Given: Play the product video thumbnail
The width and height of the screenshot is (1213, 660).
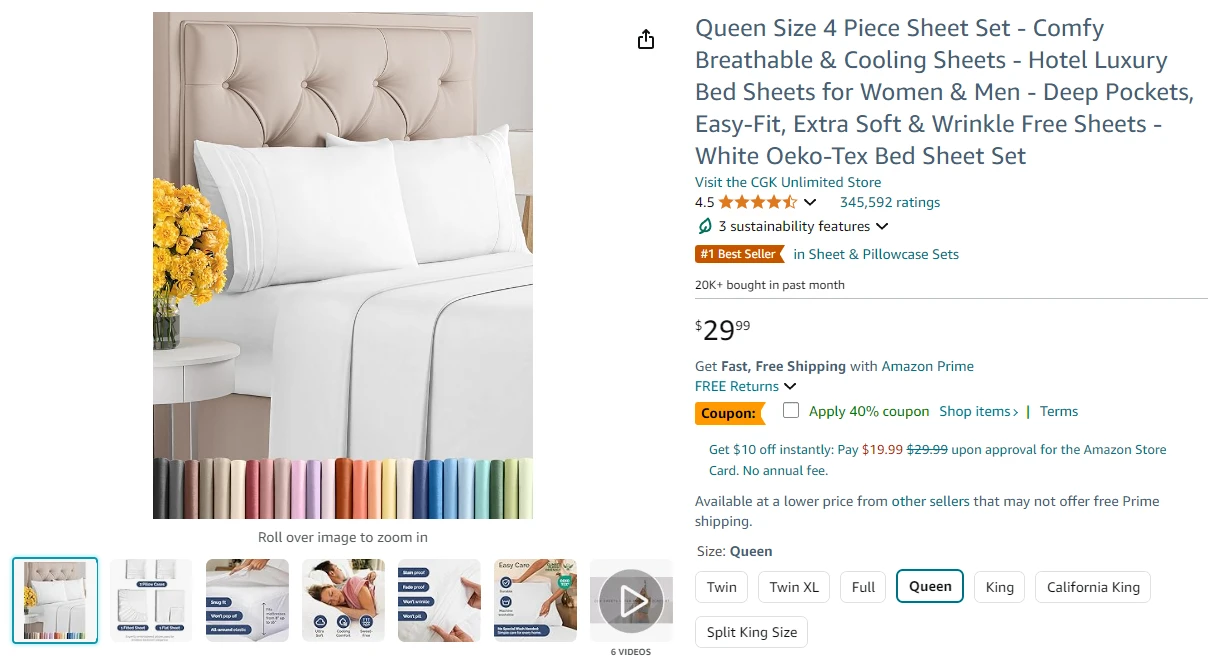Looking at the screenshot, I should coord(631,600).
